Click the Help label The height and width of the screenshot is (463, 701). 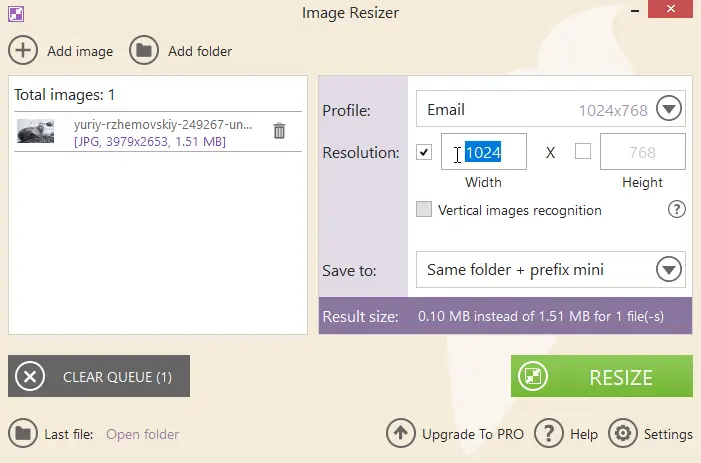pos(584,434)
